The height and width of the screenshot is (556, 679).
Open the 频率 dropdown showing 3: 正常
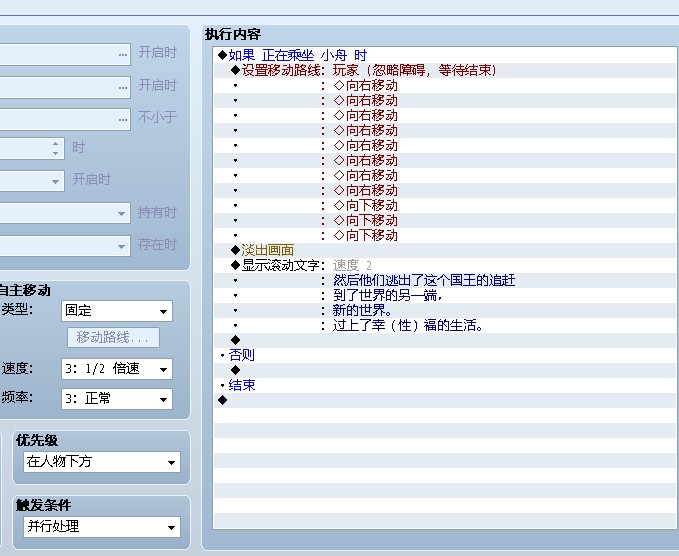click(116, 399)
